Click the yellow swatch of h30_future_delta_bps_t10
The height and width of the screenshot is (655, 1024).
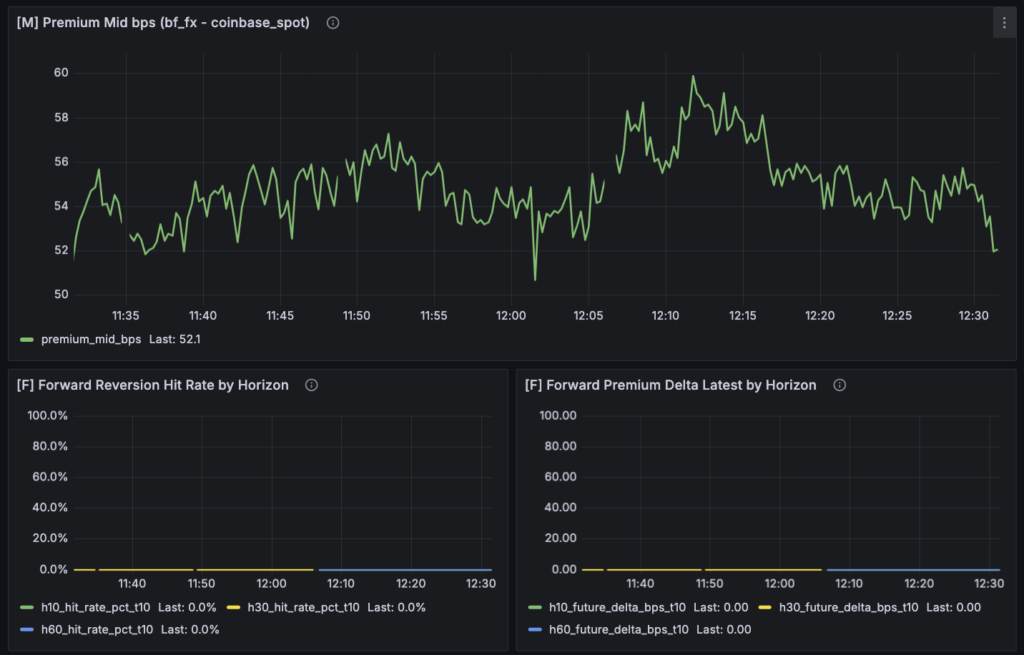coord(765,607)
